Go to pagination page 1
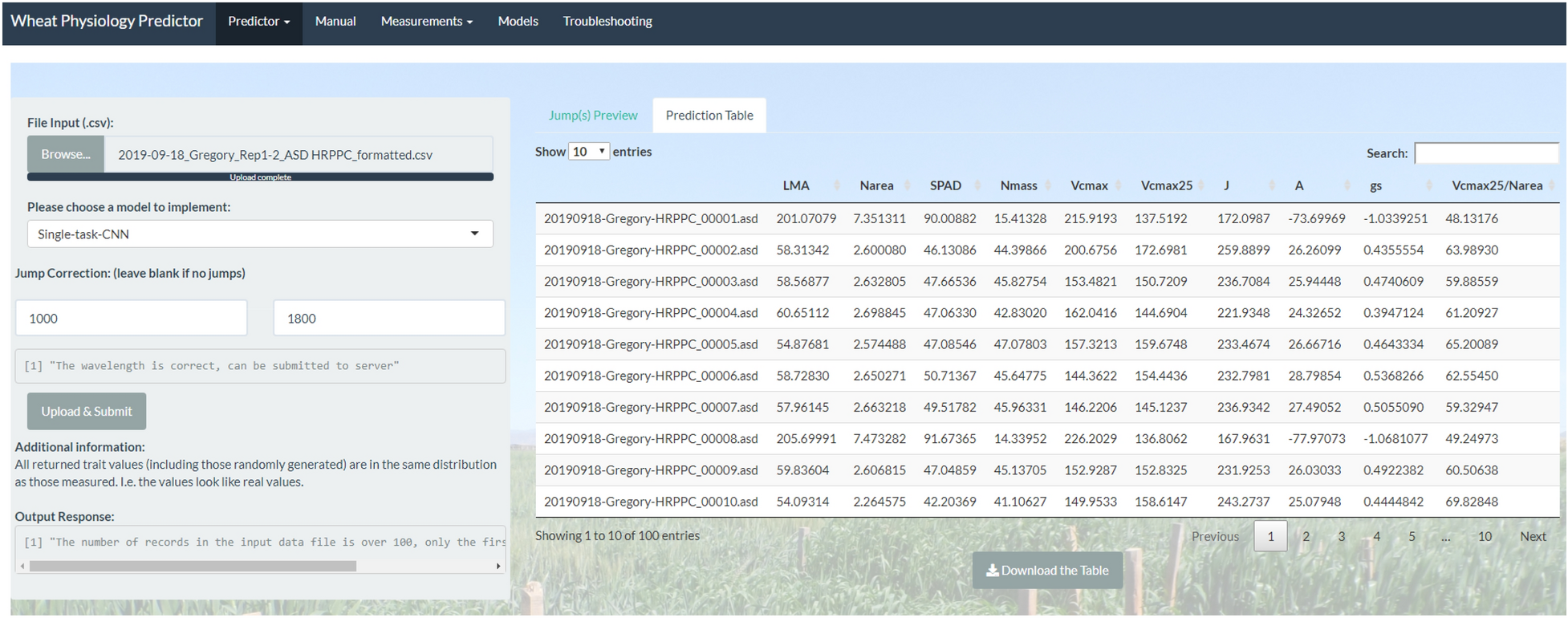The height and width of the screenshot is (618, 1568). click(1270, 536)
